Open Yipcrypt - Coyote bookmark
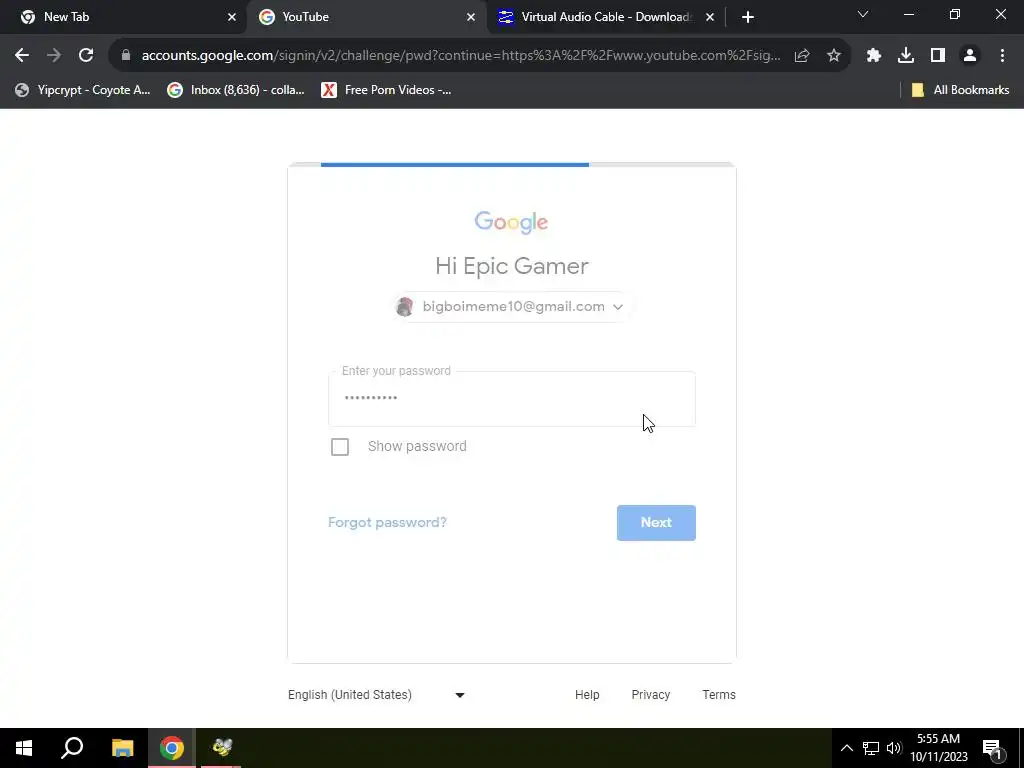 click(83, 90)
